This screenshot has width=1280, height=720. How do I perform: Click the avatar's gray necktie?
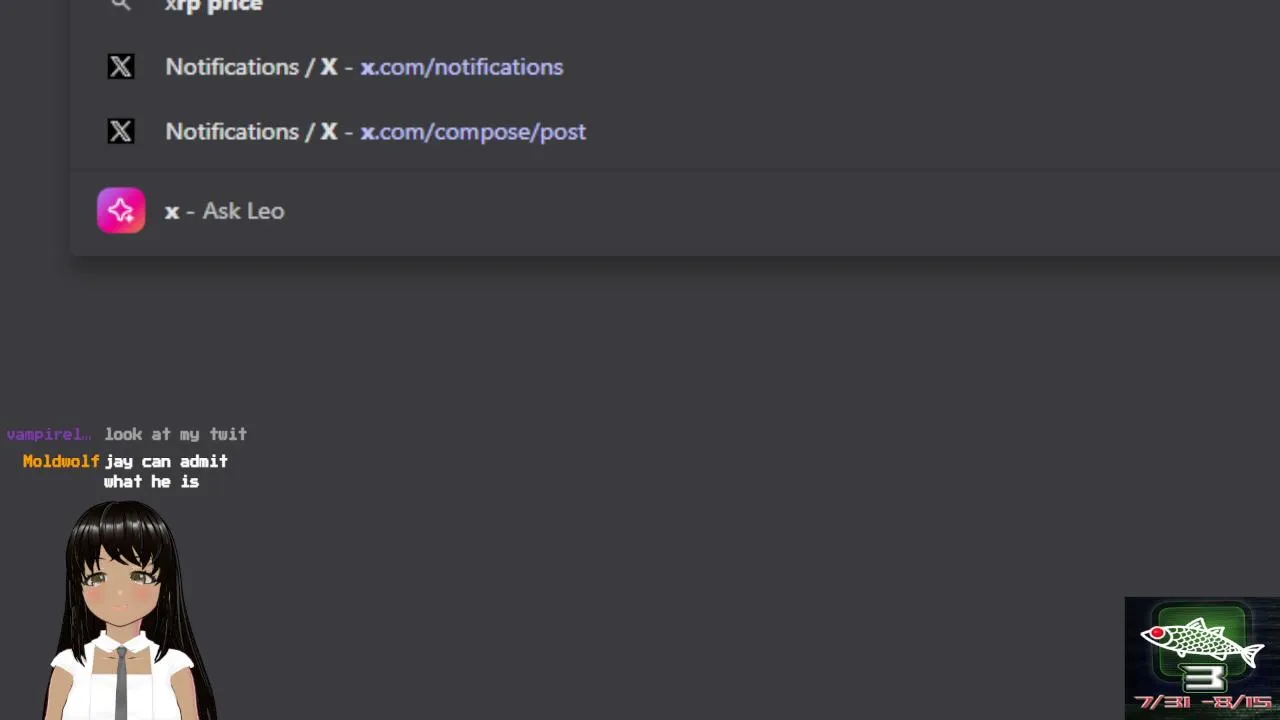coord(121,682)
